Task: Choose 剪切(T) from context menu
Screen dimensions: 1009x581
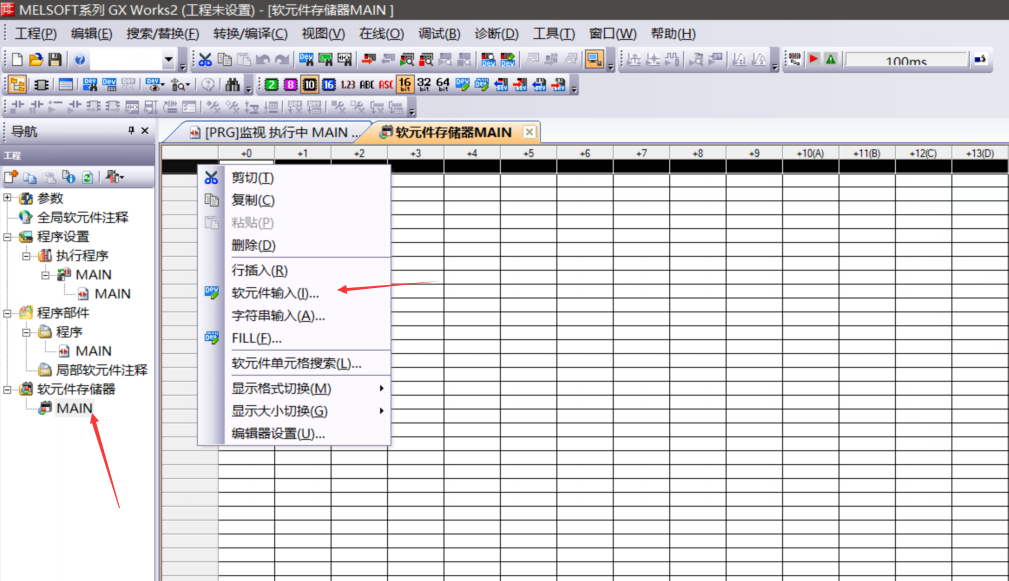Action: click(x=295, y=178)
